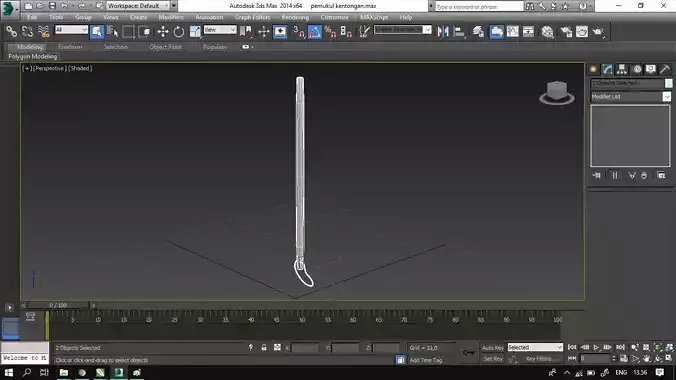Image resolution: width=676 pixels, height=380 pixels.
Task: Click Edit Named Selection Sets icon
Action: 364,31
